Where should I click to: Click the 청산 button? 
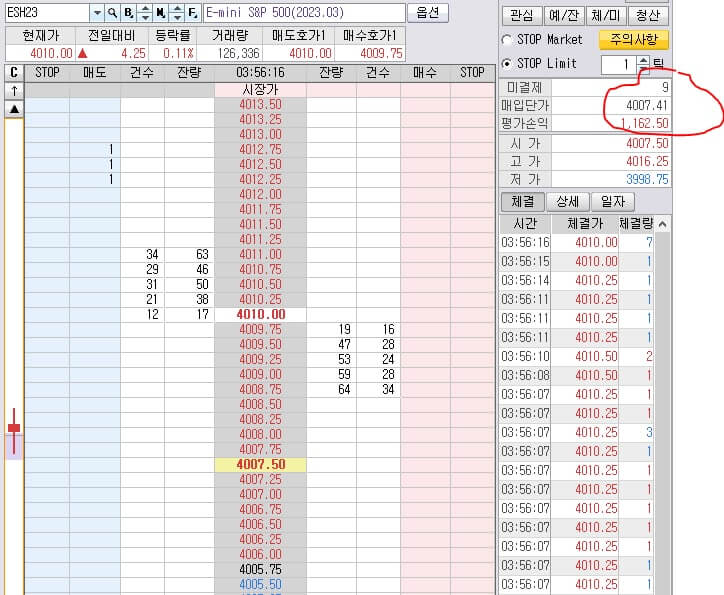(x=647, y=16)
